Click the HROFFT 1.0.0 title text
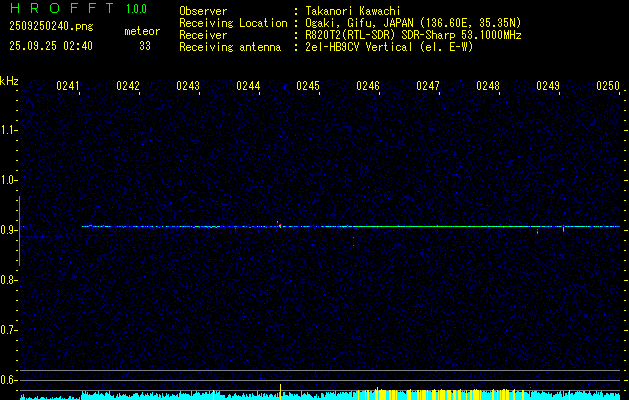Image resolution: width=629 pixels, height=400 pixels. click(79, 8)
